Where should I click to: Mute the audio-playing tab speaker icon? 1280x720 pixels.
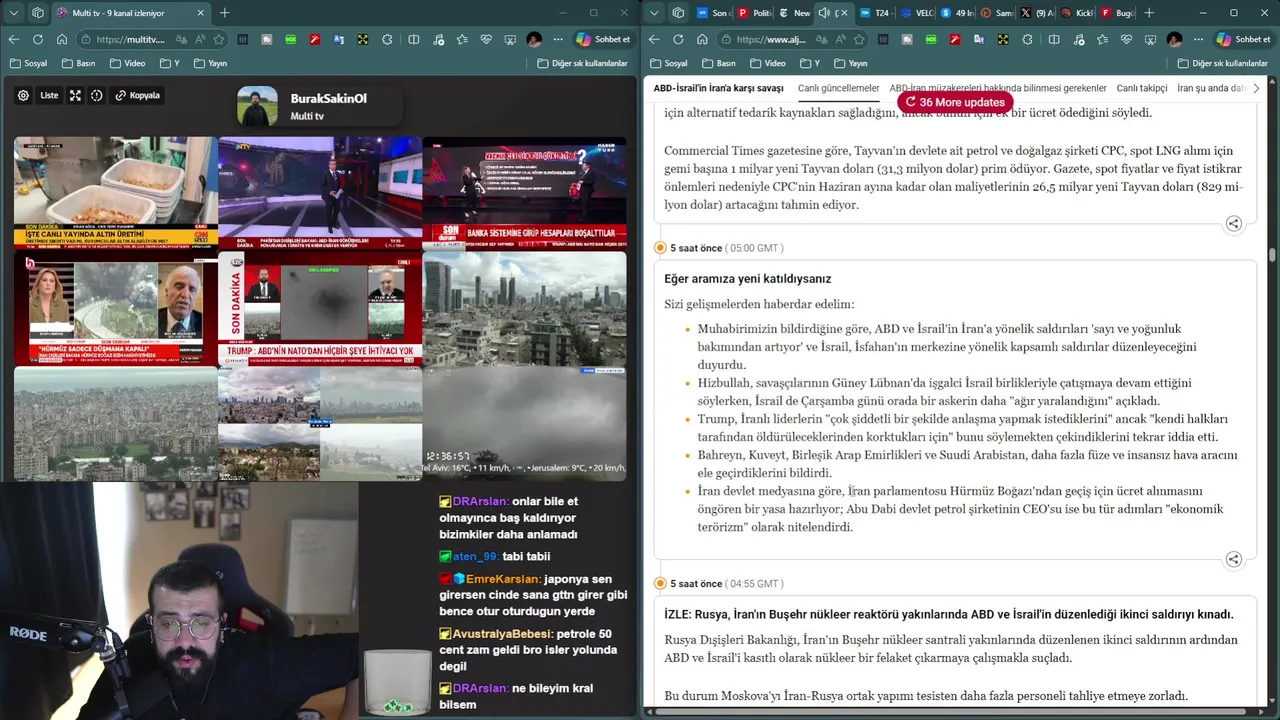[x=824, y=13]
